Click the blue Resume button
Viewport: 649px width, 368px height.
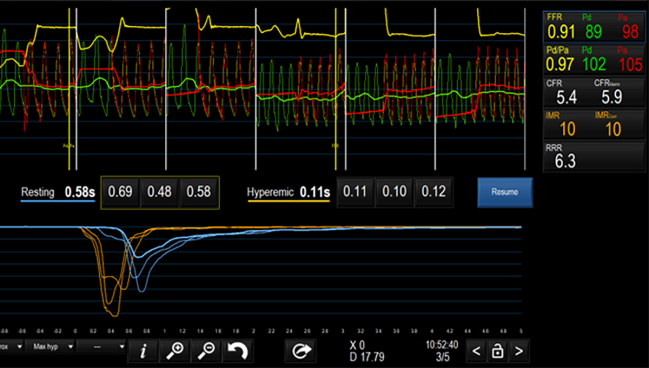[505, 192]
